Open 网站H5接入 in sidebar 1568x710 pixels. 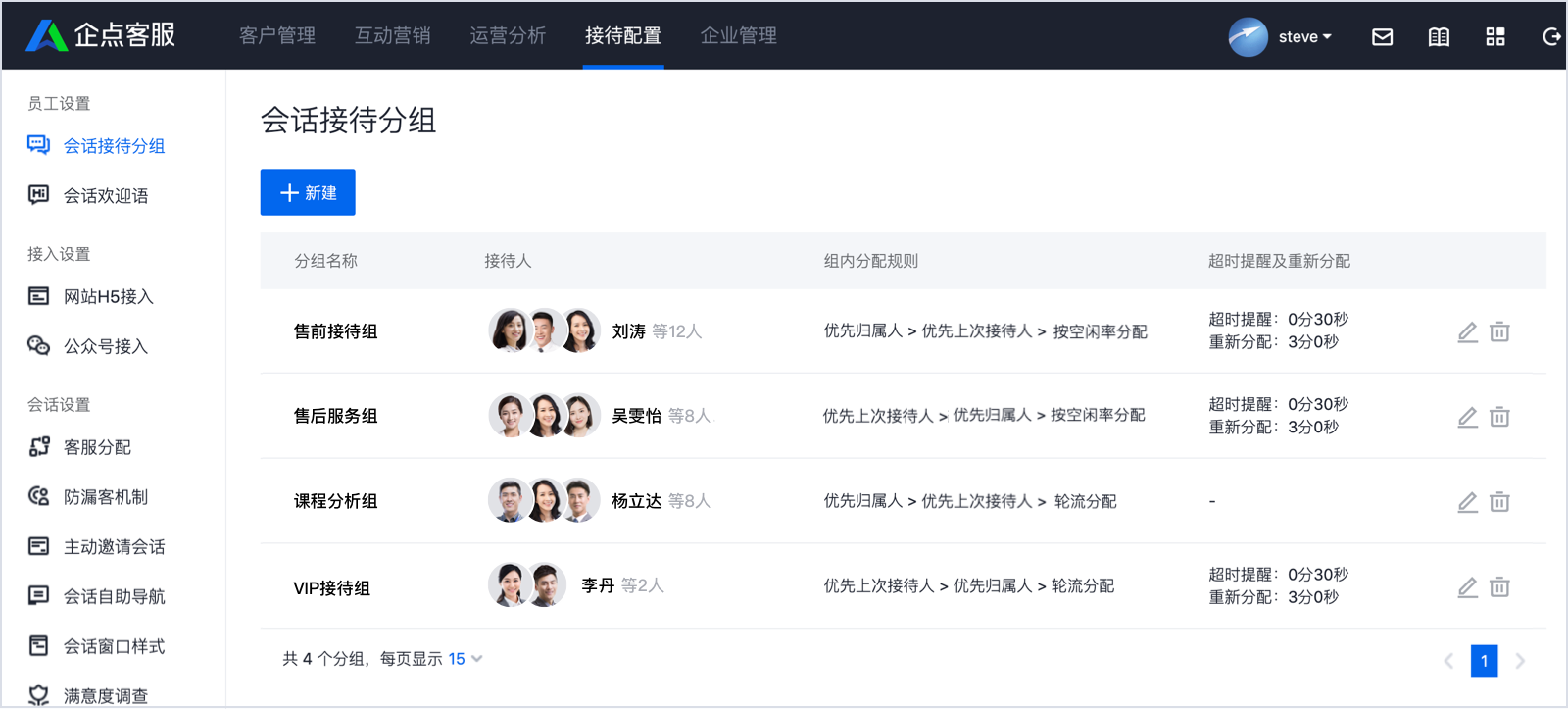tap(109, 296)
